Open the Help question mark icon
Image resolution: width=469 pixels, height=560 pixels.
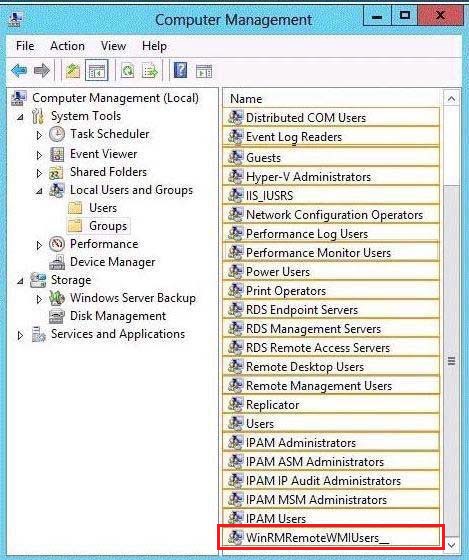point(180,70)
